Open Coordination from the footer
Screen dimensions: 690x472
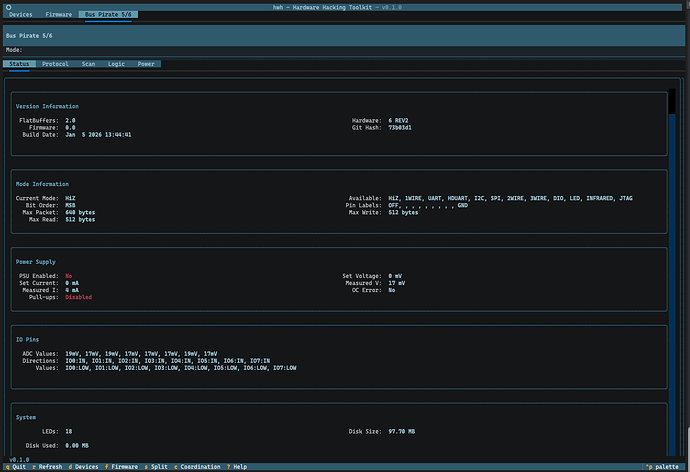pos(200,466)
